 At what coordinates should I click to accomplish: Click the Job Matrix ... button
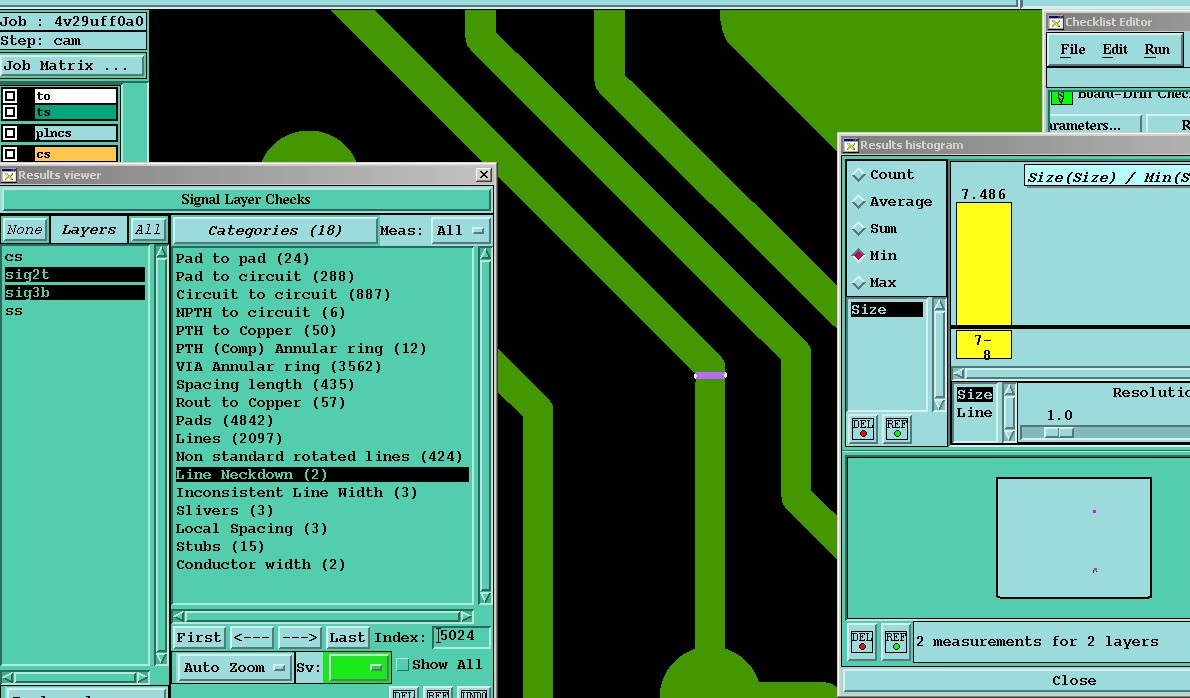click(72, 65)
